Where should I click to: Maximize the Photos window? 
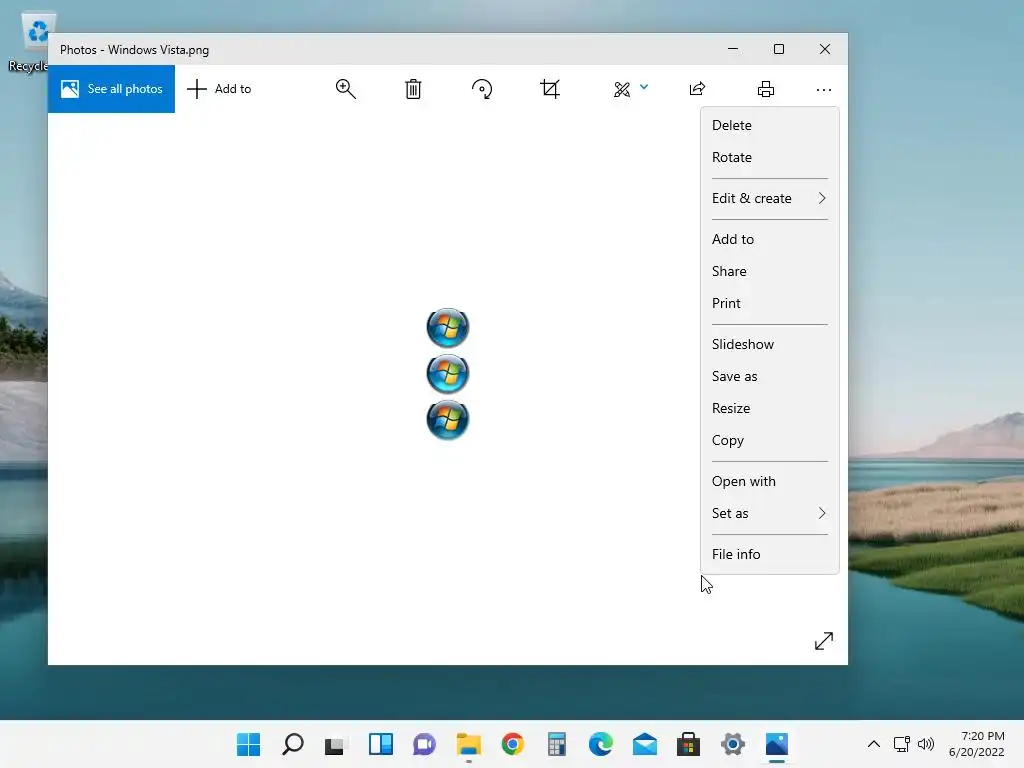point(778,49)
